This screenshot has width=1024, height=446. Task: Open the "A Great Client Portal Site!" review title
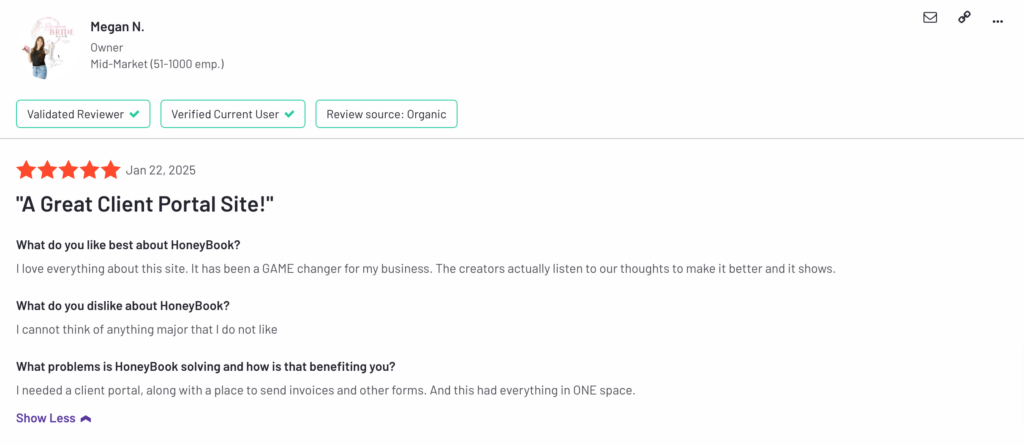pos(144,204)
